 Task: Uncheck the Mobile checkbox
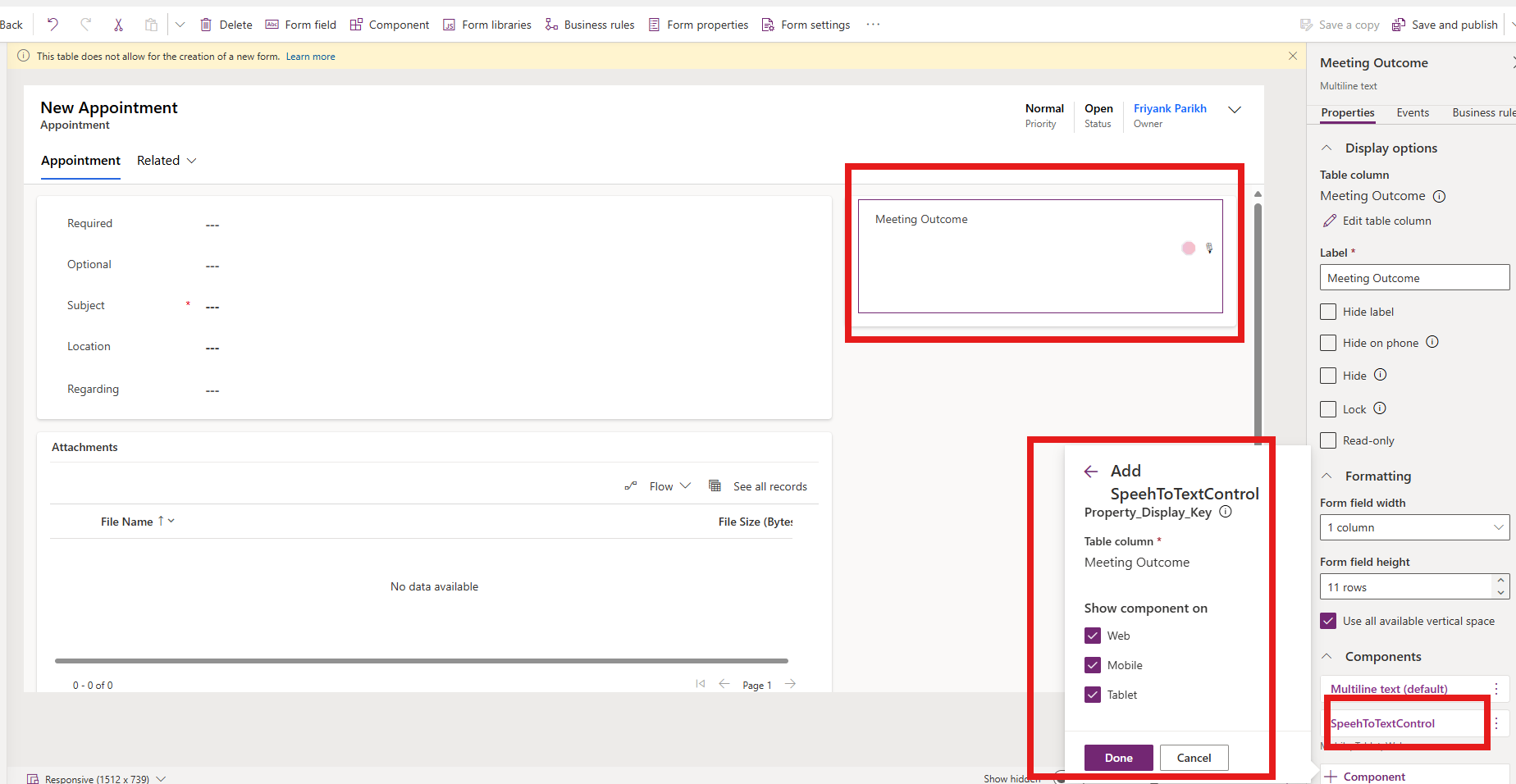(x=1093, y=665)
